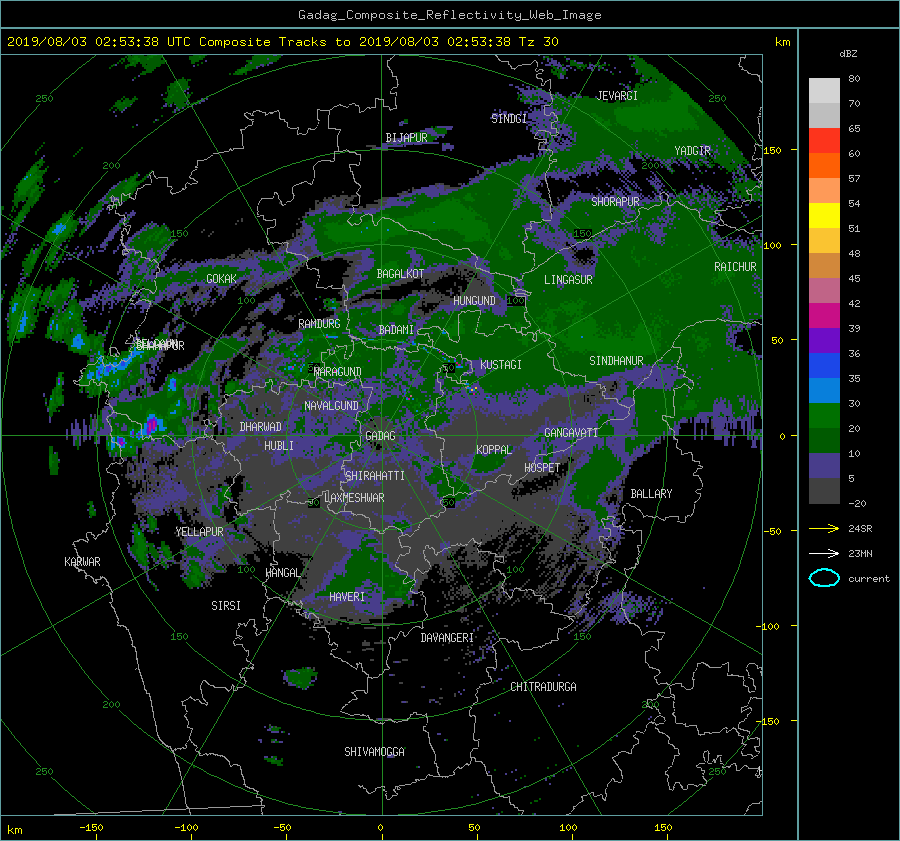Click the white 23MN arrow legend icon
This screenshot has height=841, width=900.
click(824, 553)
